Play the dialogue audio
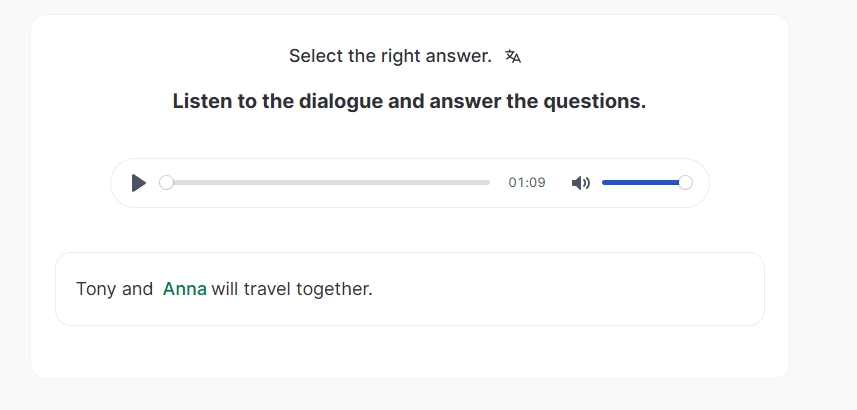 (x=139, y=183)
